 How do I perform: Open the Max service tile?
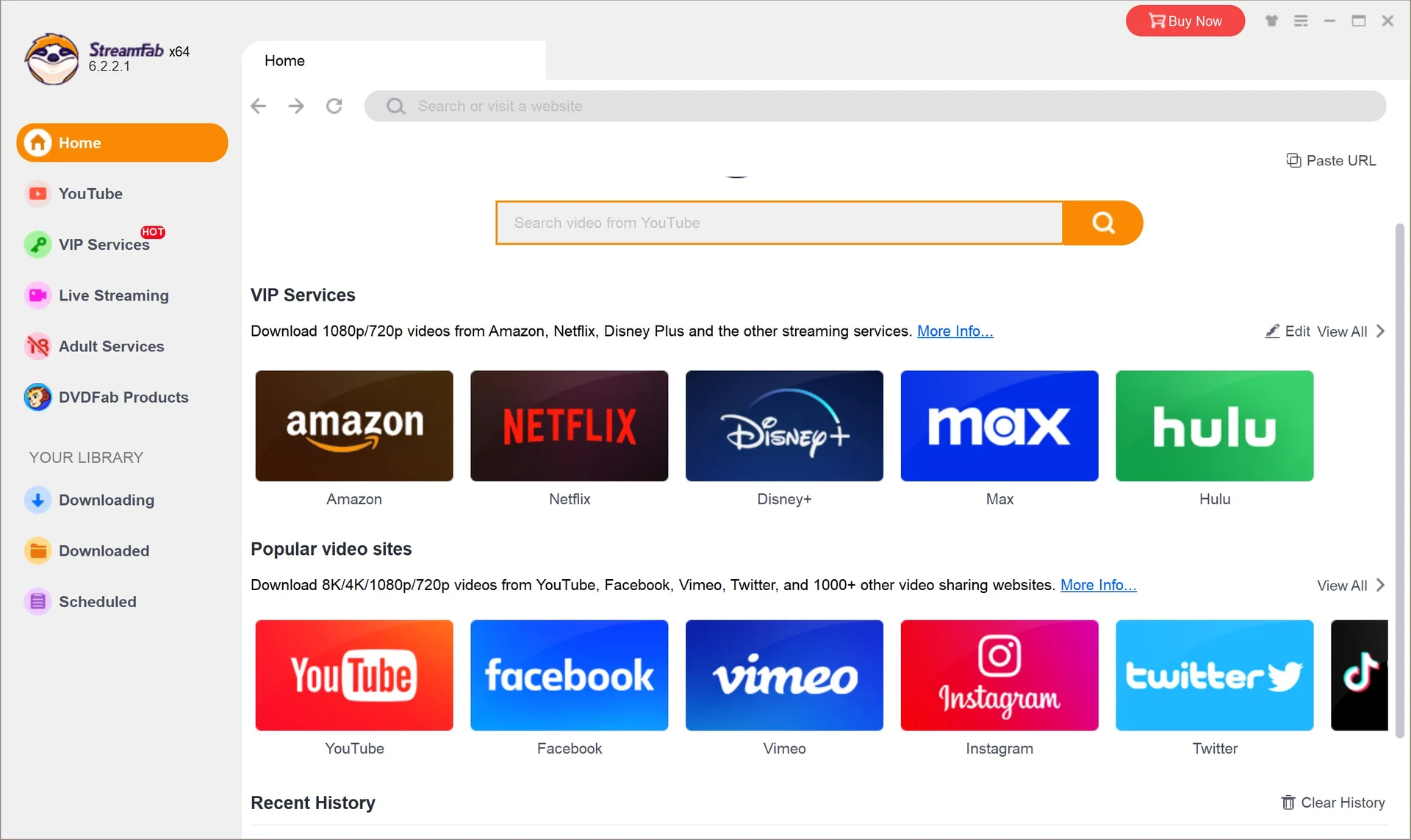[x=999, y=426]
